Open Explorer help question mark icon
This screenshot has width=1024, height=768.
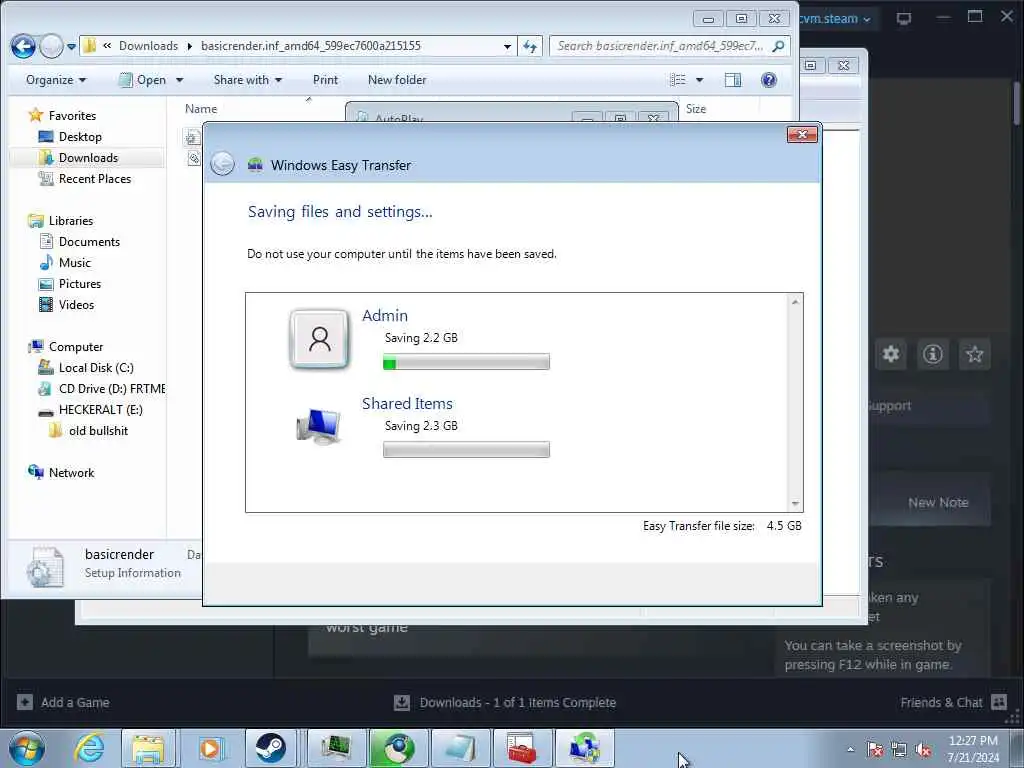(x=769, y=80)
